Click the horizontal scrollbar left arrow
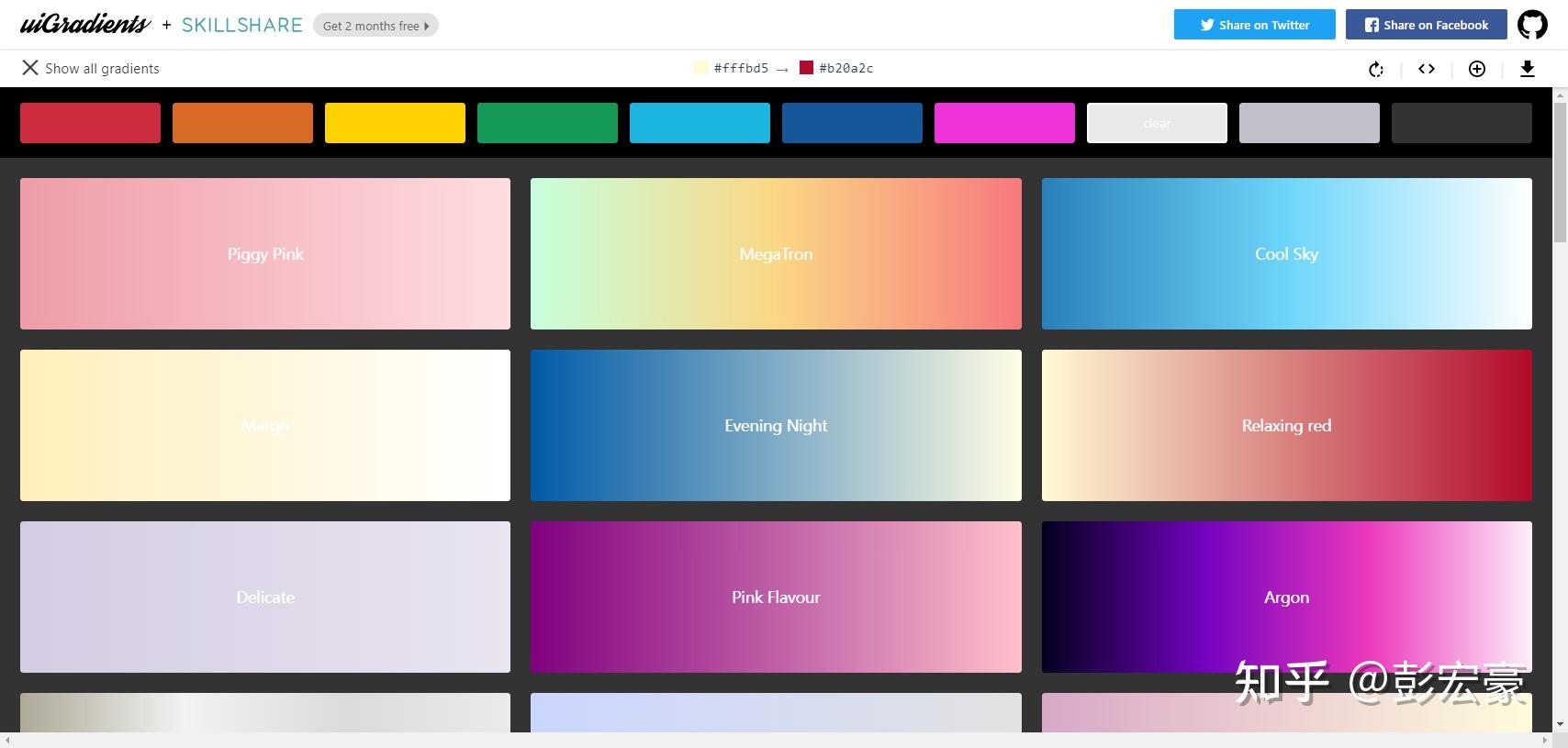The width and height of the screenshot is (1568, 748). coord(7,740)
